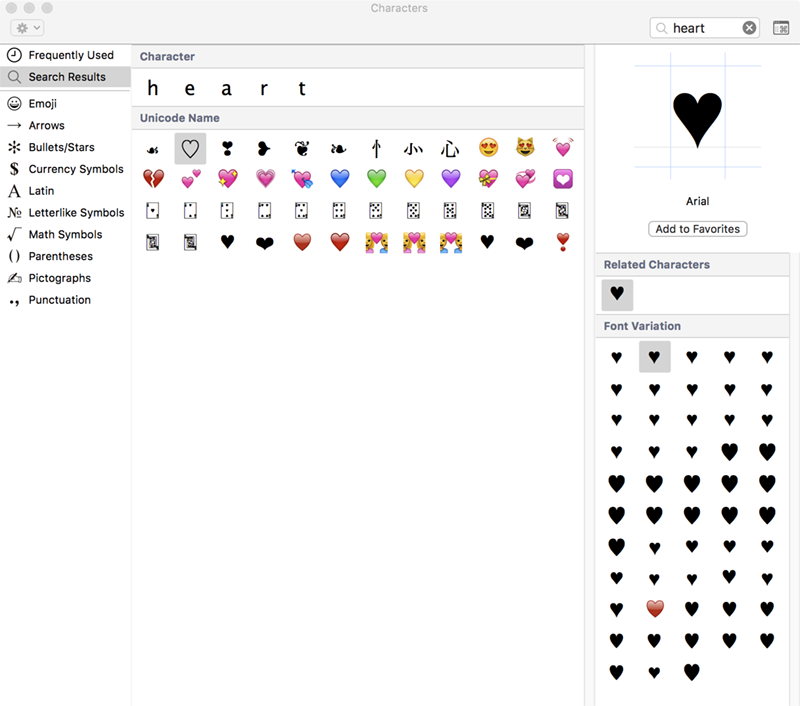This screenshot has height=706, width=800.
Task: Pick the red emoji heart font variation
Action: pos(655,609)
